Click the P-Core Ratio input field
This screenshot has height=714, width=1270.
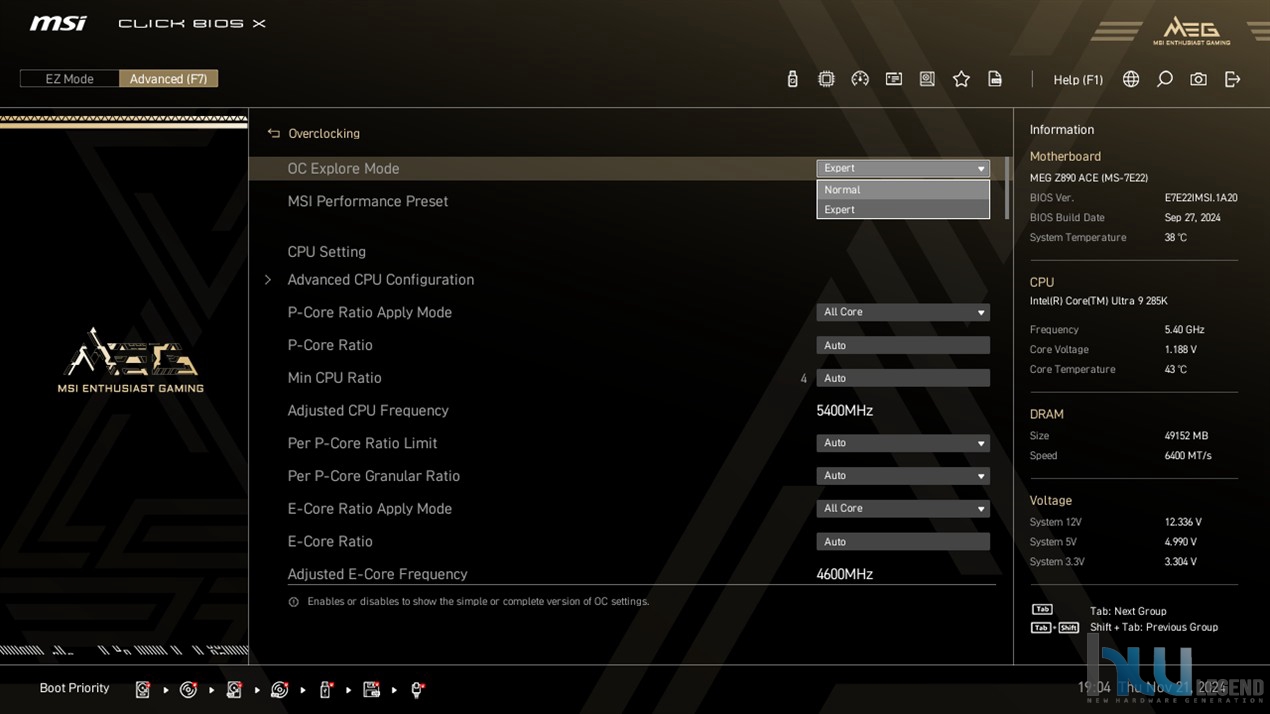click(x=903, y=345)
